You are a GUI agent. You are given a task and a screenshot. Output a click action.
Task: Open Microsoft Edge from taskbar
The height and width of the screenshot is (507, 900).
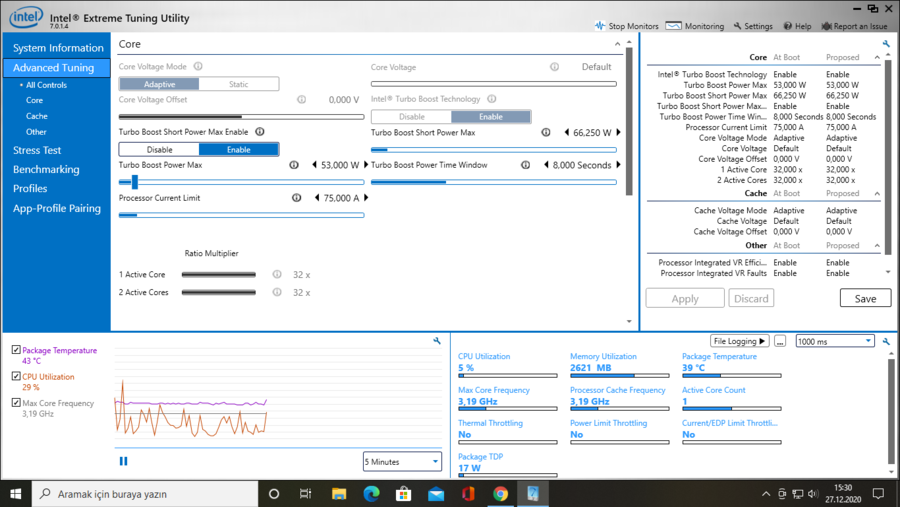(371, 494)
